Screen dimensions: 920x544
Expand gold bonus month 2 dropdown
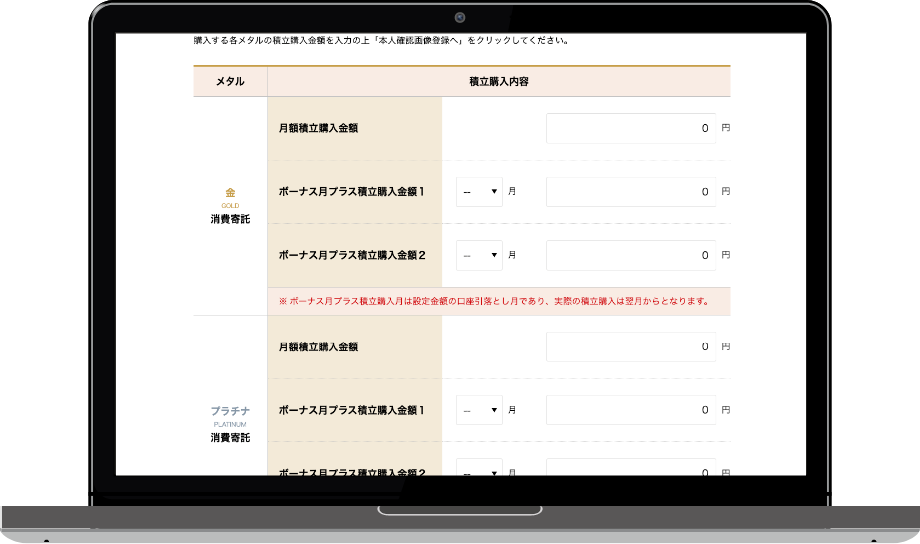click(480, 255)
